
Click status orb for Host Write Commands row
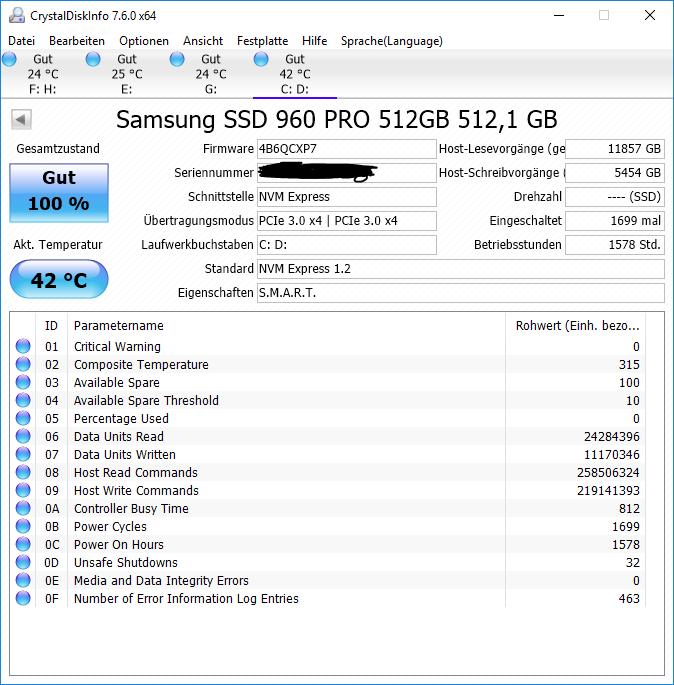click(23, 490)
